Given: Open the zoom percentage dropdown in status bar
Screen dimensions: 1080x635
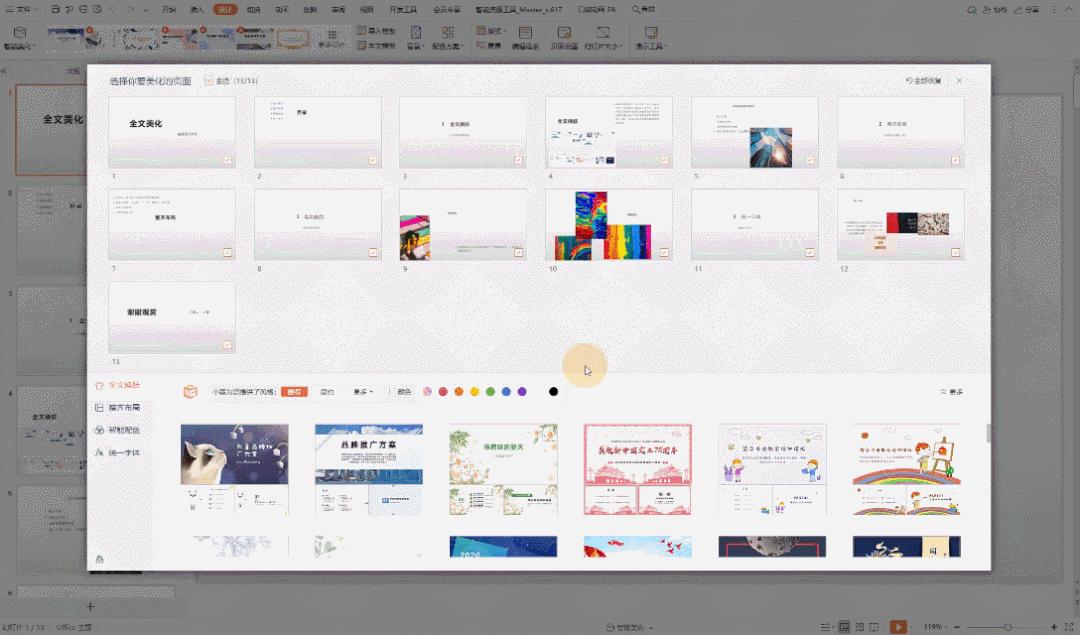Looking at the screenshot, I should 935,627.
